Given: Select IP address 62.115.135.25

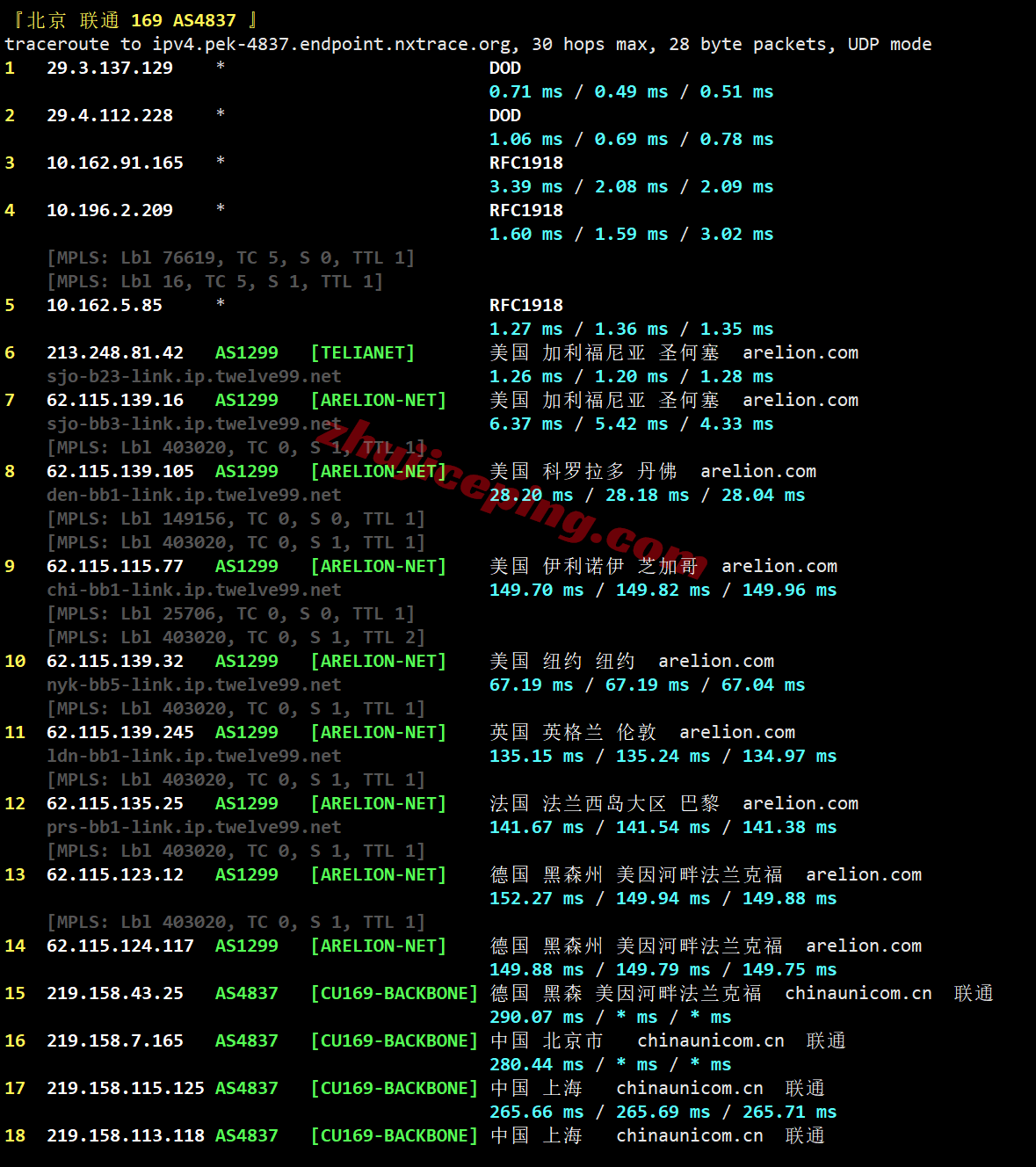Looking at the screenshot, I should pyautogui.click(x=115, y=803).
